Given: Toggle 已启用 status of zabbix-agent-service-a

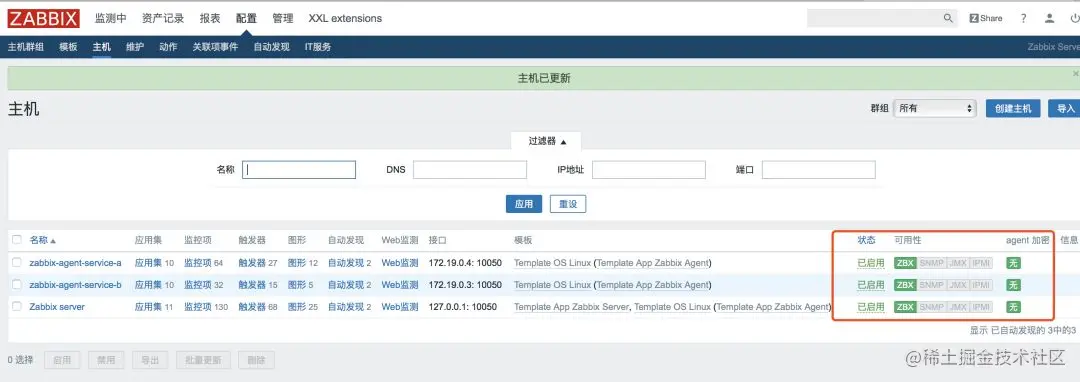Looking at the screenshot, I should (871, 263).
